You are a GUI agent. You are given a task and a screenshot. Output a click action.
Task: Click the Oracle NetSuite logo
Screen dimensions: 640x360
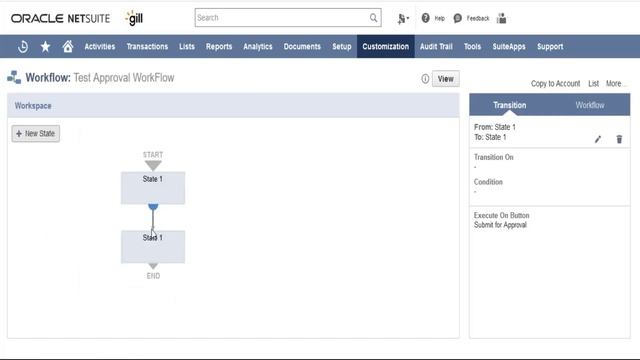click(60, 18)
